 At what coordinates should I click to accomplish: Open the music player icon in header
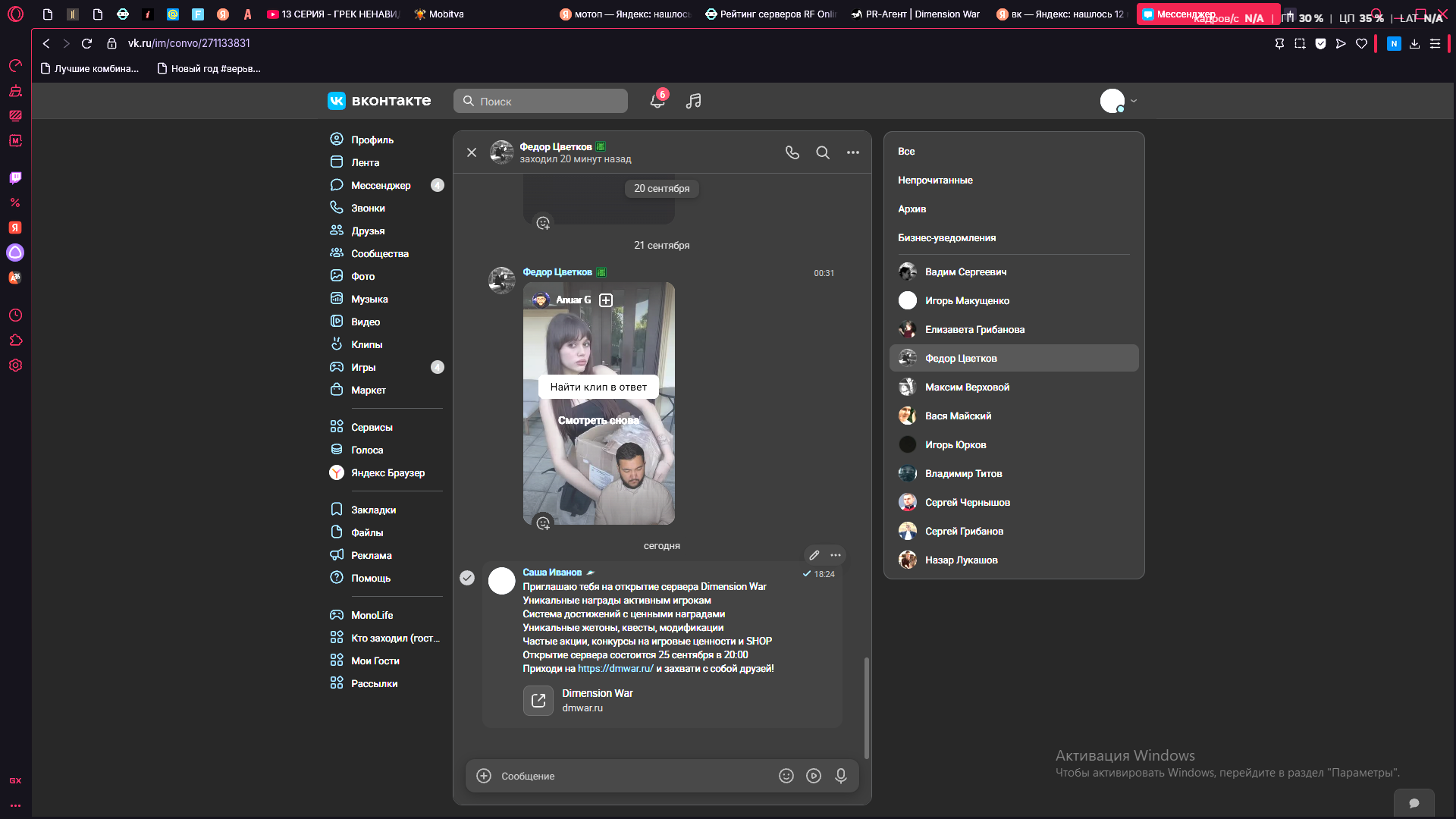(693, 101)
